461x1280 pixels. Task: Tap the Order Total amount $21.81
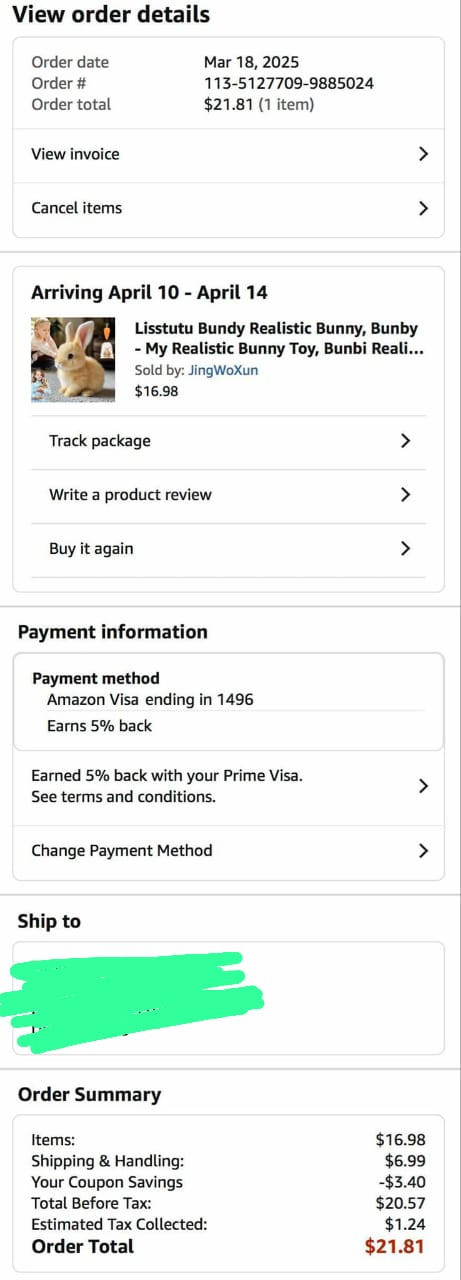point(394,1246)
